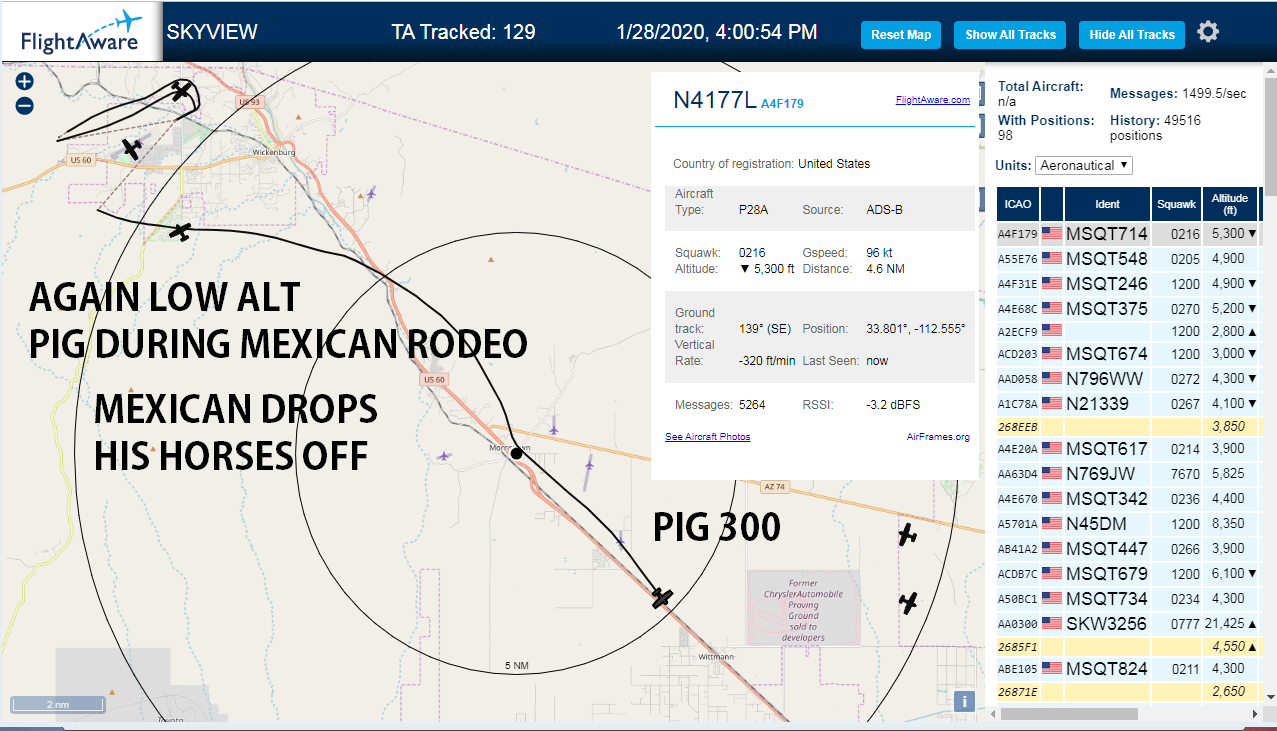Click the US flag in N769JW row

coord(1052,473)
